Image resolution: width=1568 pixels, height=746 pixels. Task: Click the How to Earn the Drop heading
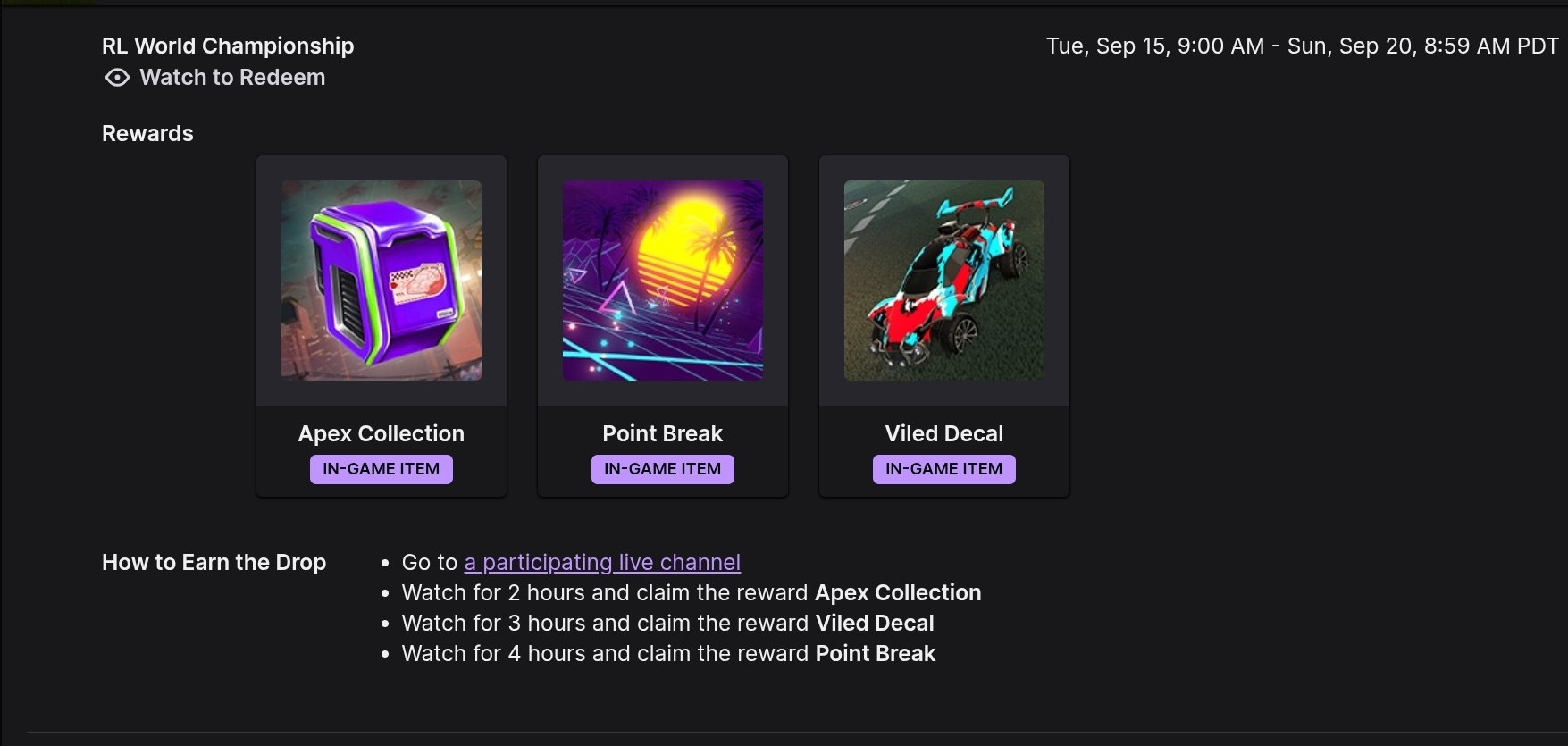(214, 562)
